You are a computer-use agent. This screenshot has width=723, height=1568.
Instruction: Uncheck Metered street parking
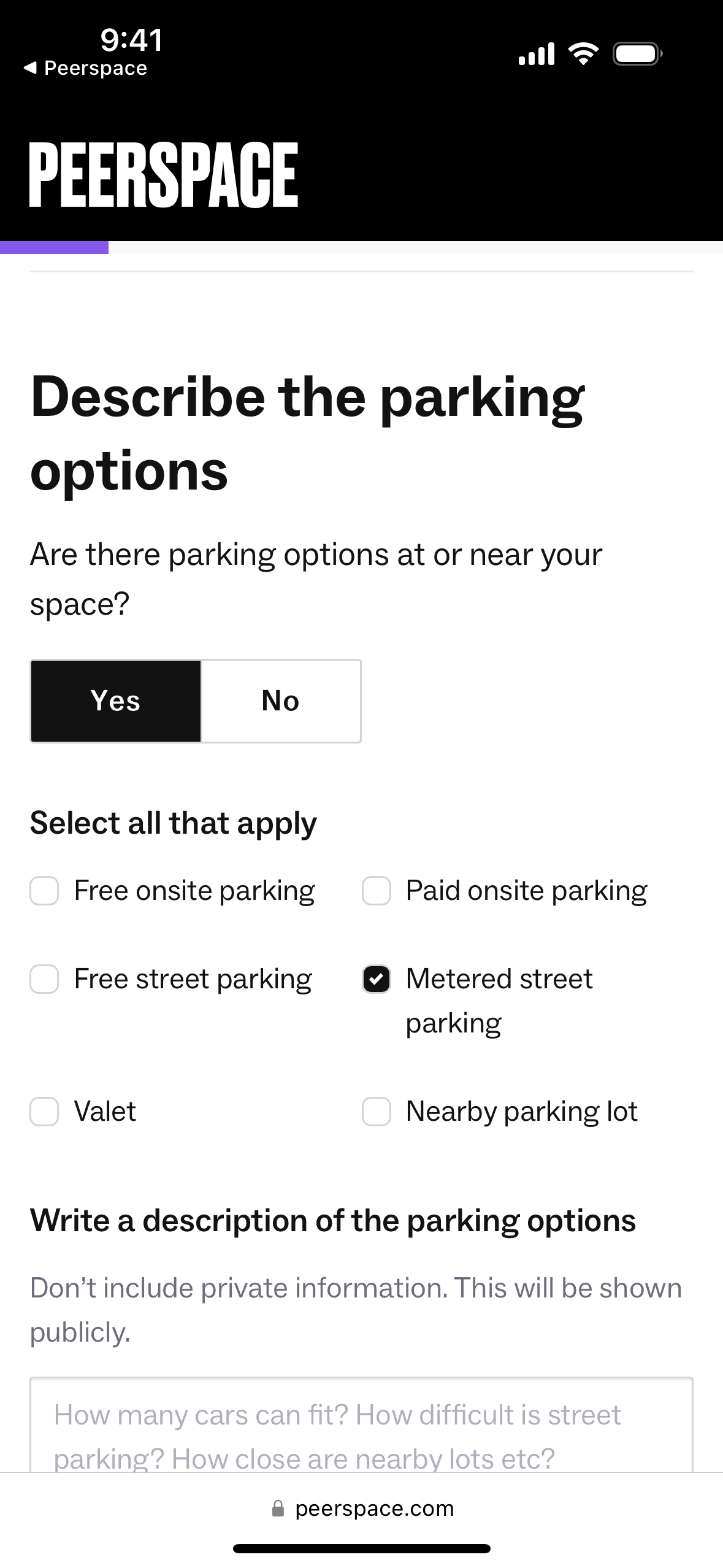click(377, 979)
